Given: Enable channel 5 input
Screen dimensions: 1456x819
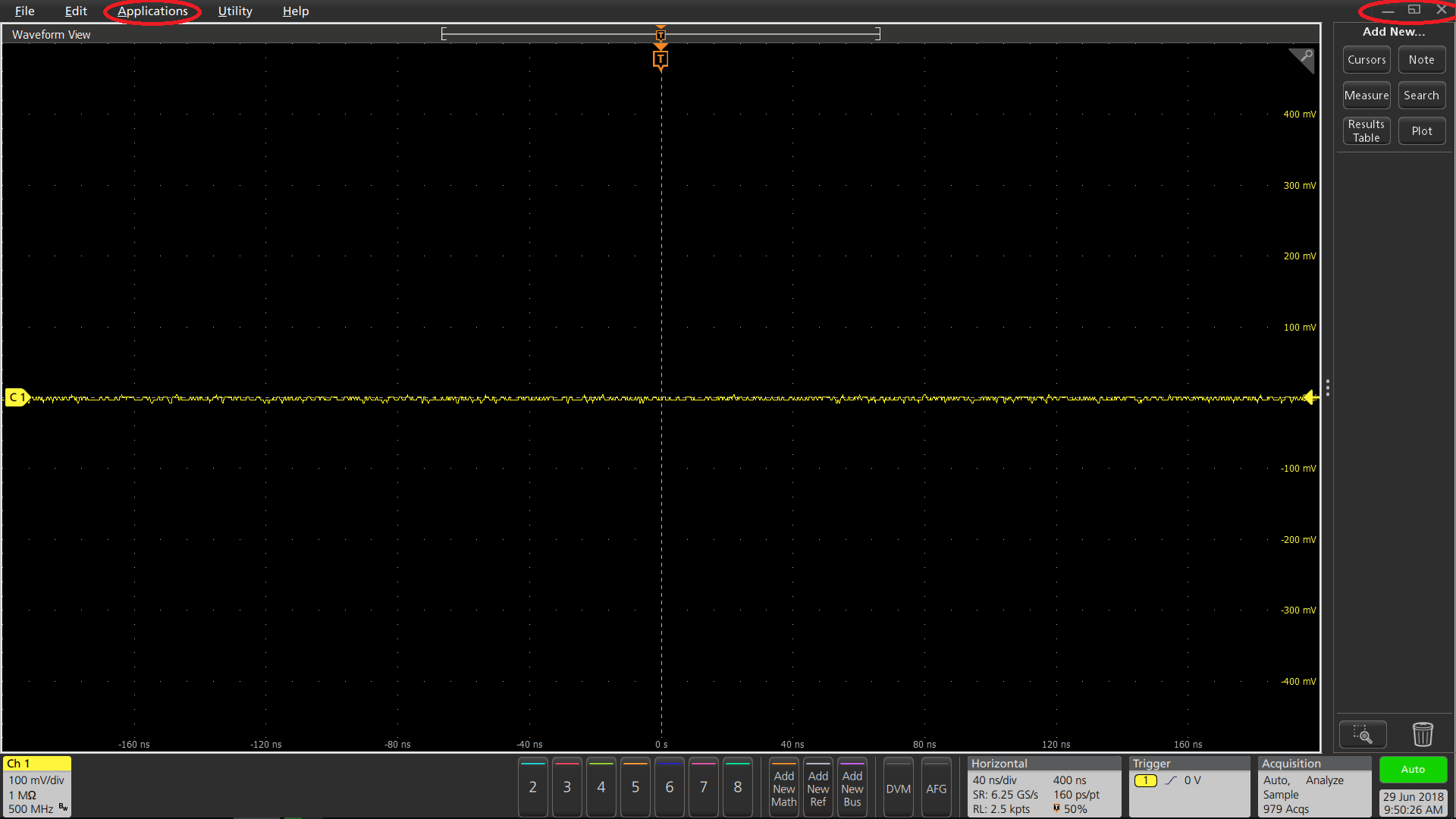Looking at the screenshot, I should click(635, 787).
